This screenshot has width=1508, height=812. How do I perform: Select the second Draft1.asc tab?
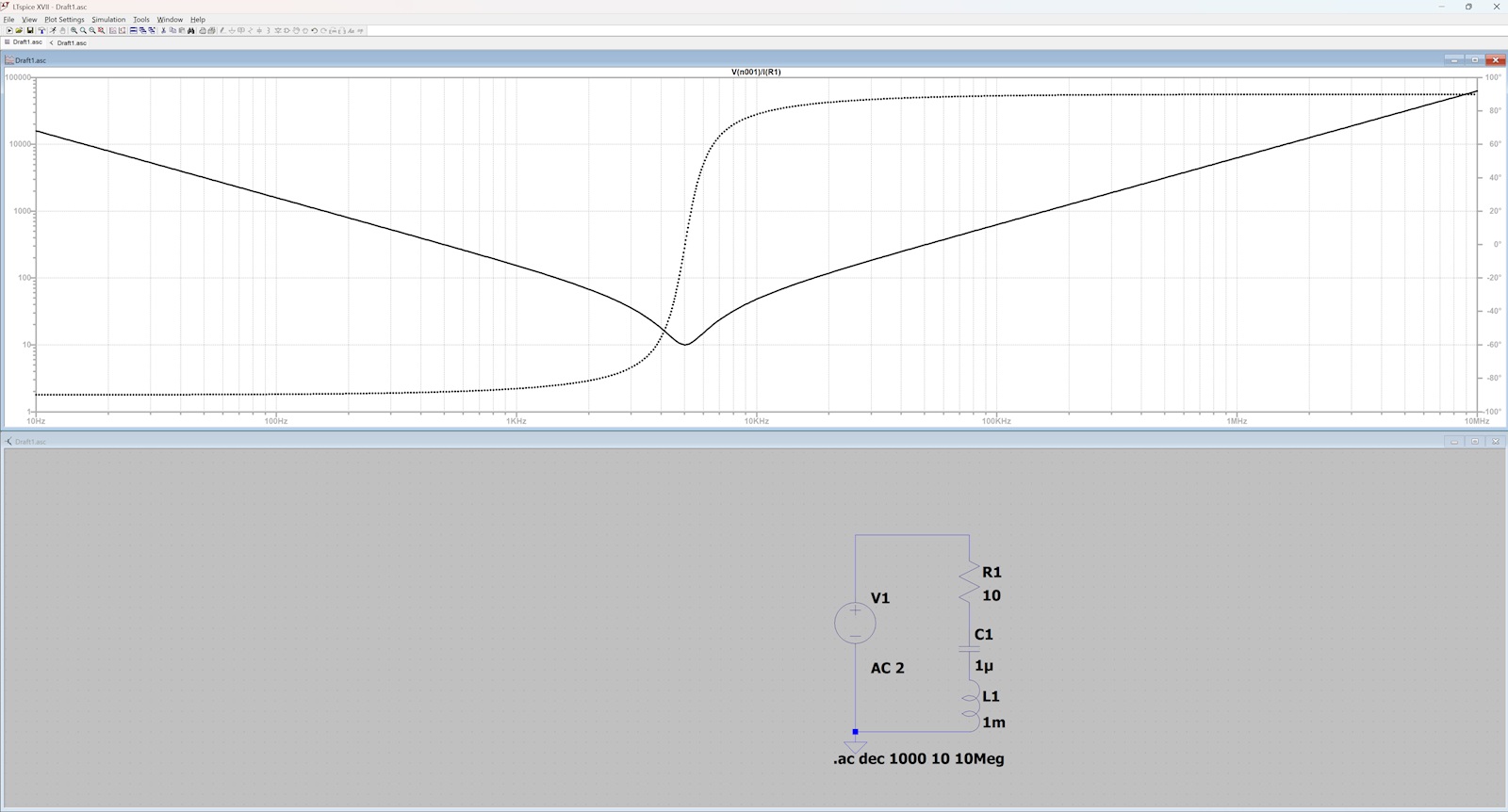[x=71, y=42]
